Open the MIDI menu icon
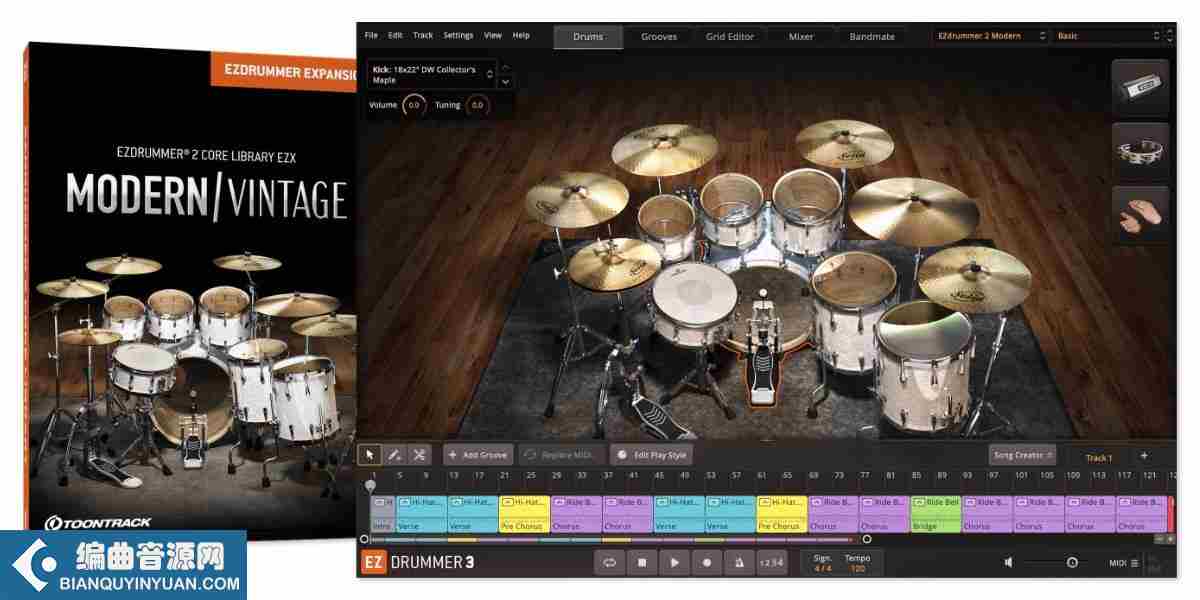1200x600 pixels. click(1134, 563)
